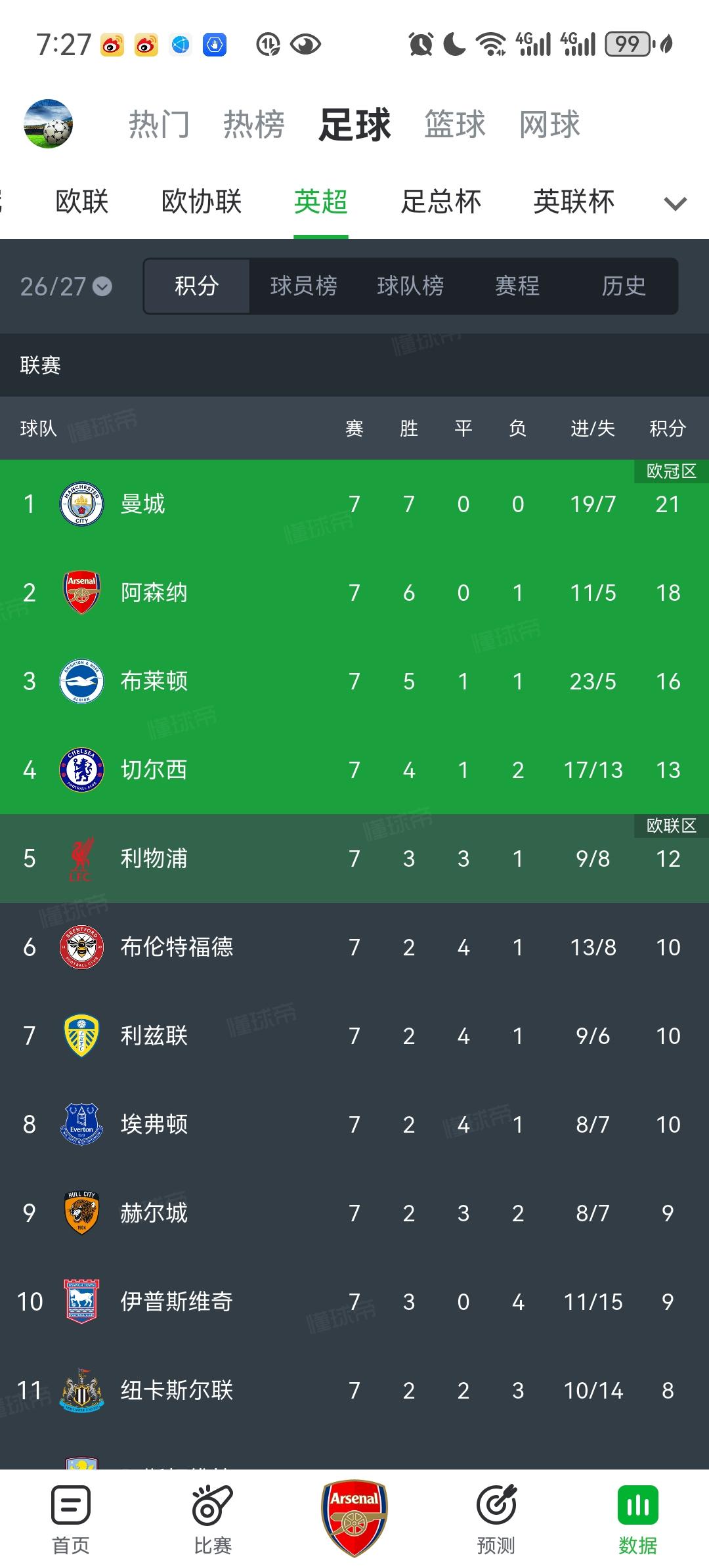This screenshot has height=1568, width=709.
Task: Select the 篮球 basketball category
Action: pyautogui.click(x=455, y=124)
